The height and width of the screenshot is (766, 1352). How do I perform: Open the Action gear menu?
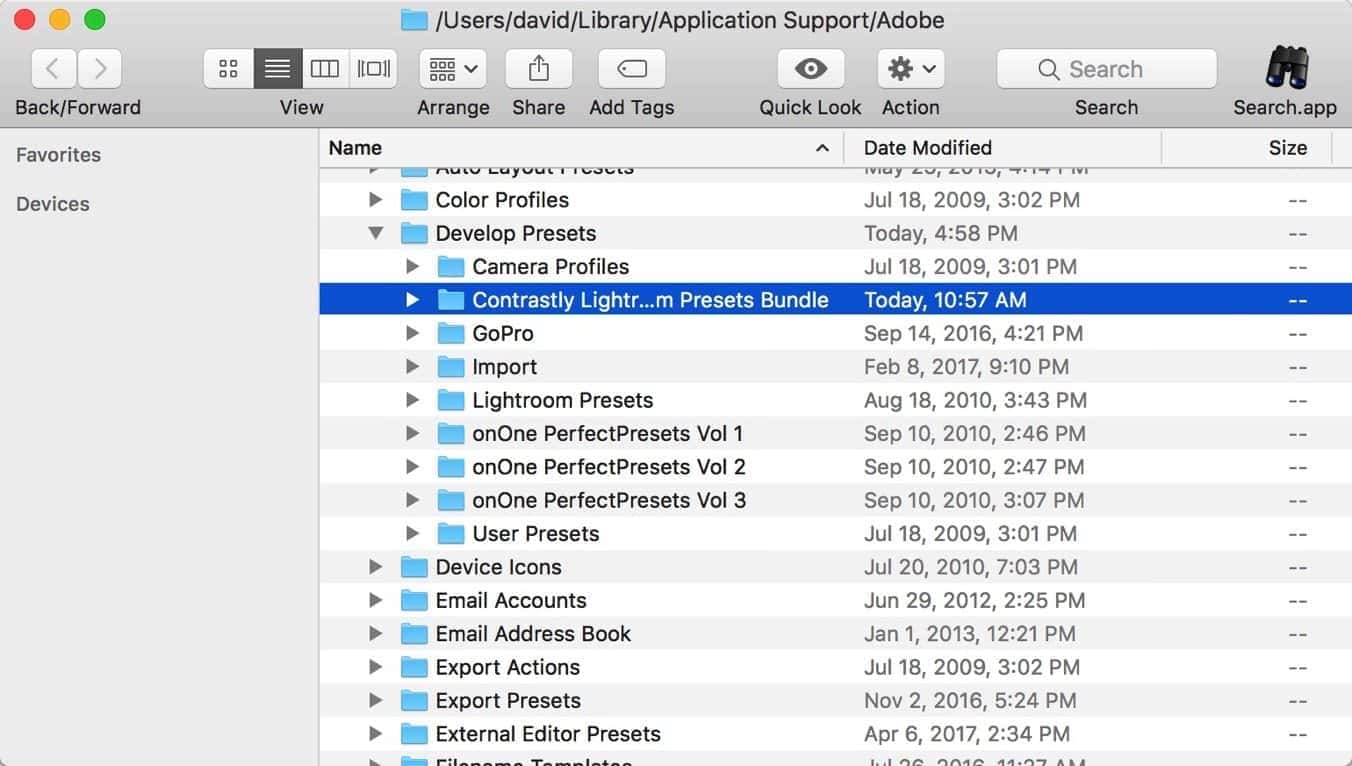pos(911,69)
